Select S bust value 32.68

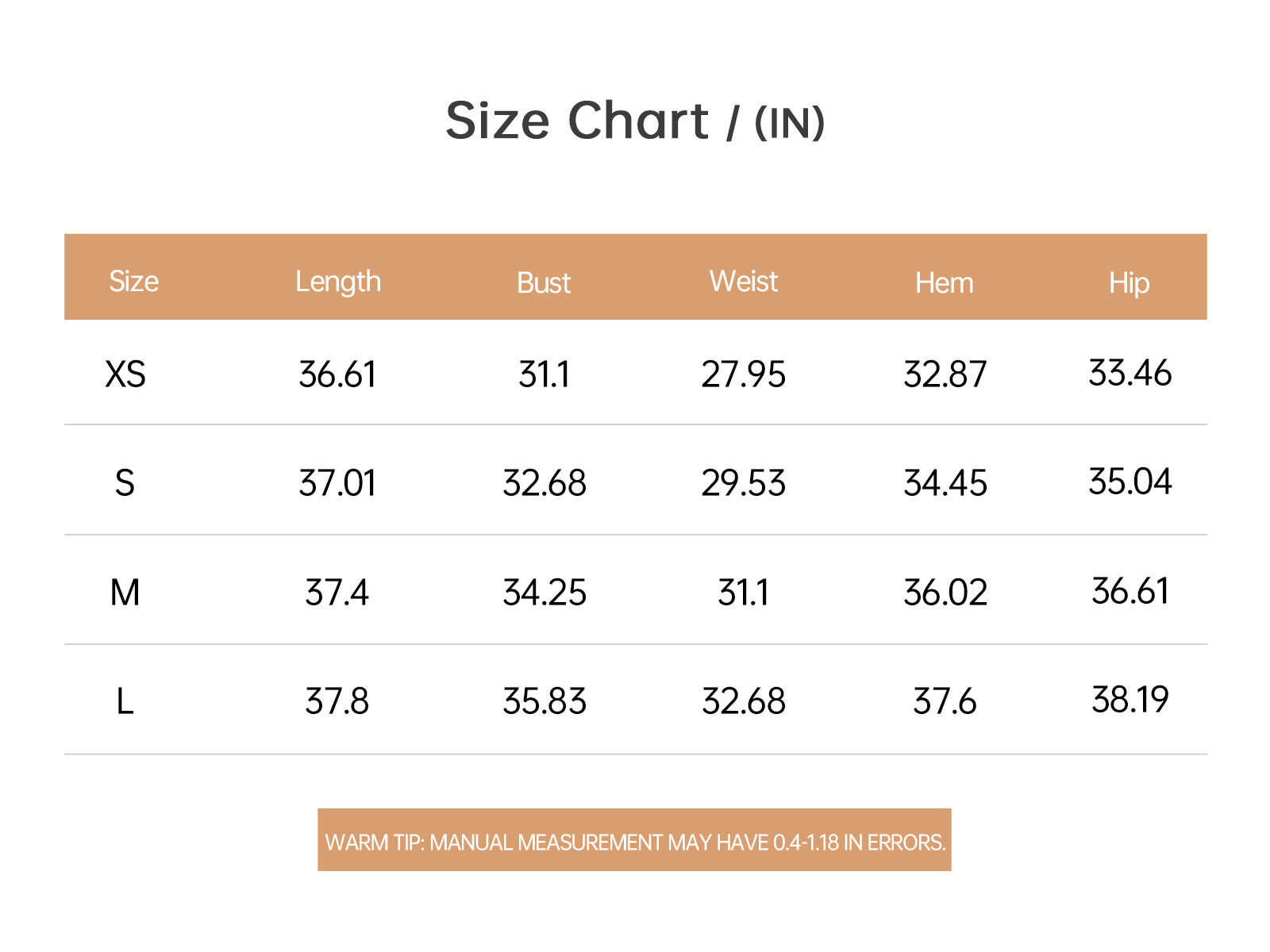click(545, 483)
